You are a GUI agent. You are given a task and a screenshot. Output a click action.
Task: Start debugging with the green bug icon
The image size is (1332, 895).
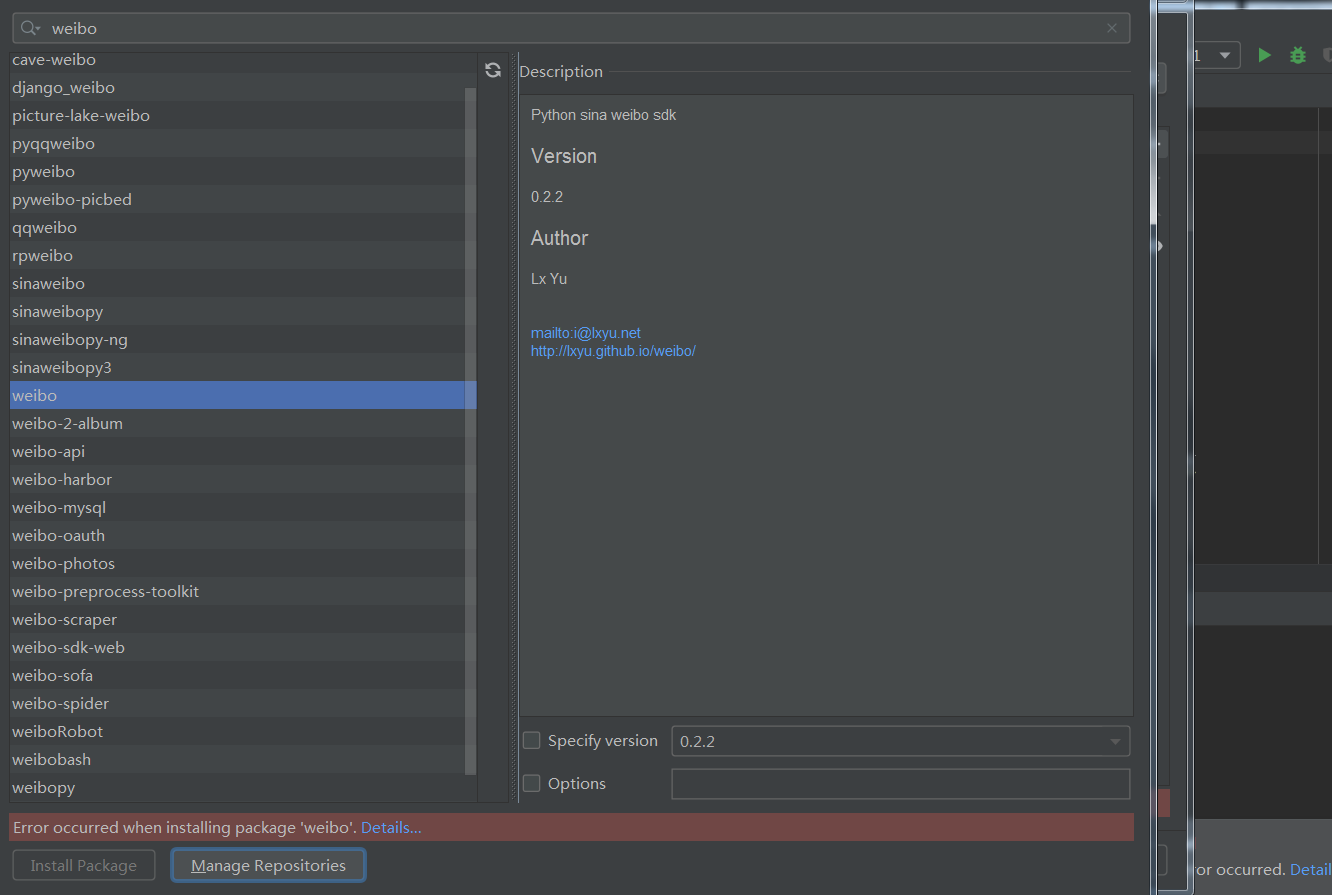tap(1298, 55)
